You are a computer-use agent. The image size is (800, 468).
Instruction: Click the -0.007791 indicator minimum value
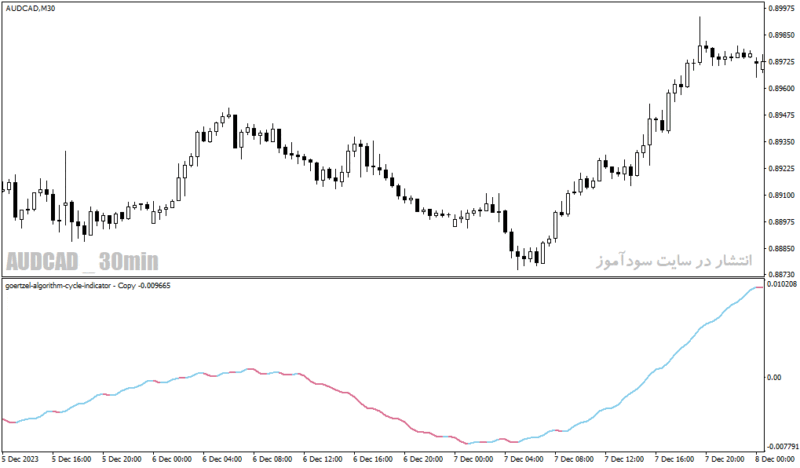pos(783,447)
